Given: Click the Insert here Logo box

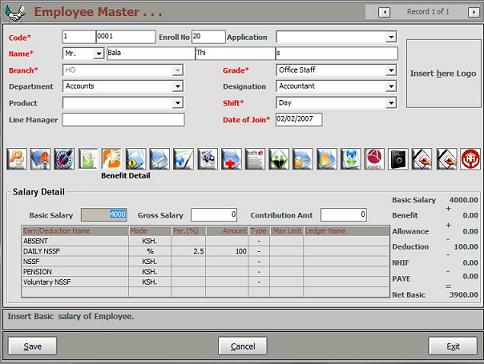Looking at the screenshot, I should (443, 73).
